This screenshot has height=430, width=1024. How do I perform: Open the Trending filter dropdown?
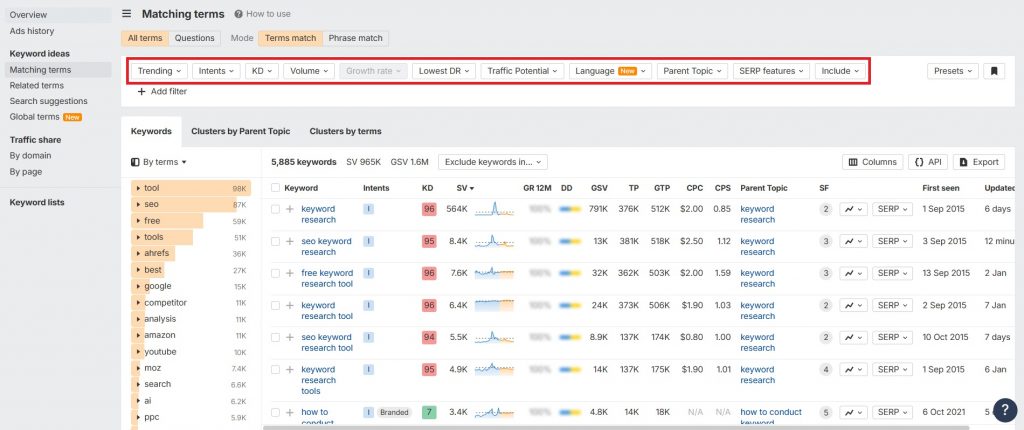coord(159,71)
